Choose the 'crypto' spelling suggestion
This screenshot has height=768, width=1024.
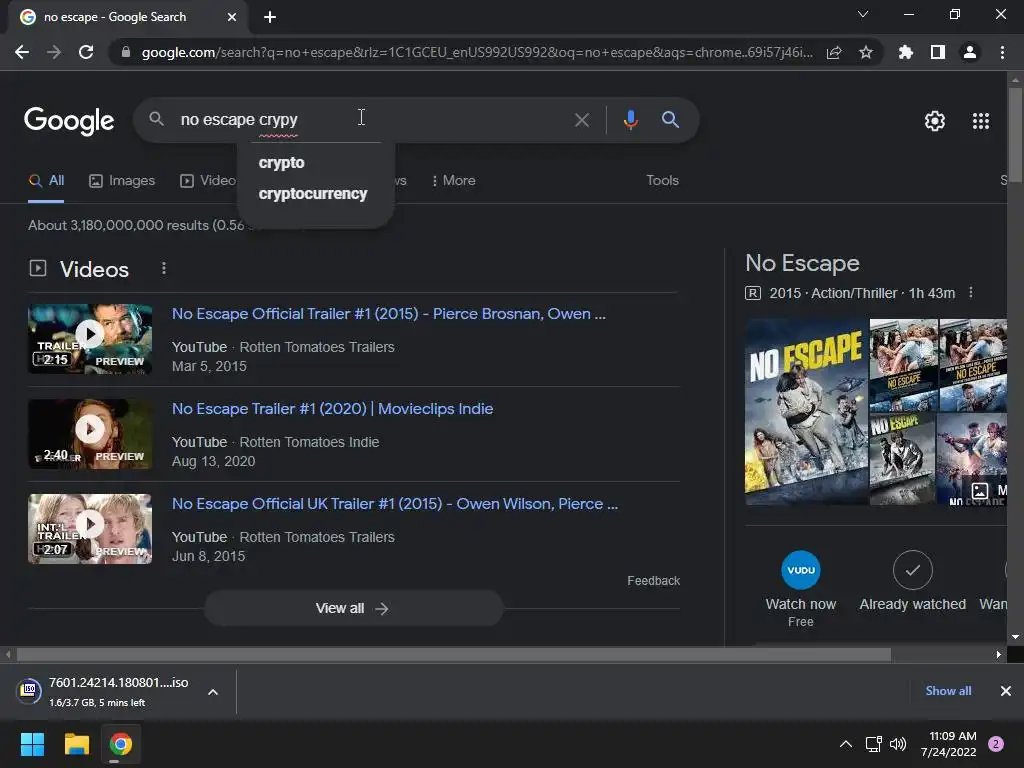(281, 163)
